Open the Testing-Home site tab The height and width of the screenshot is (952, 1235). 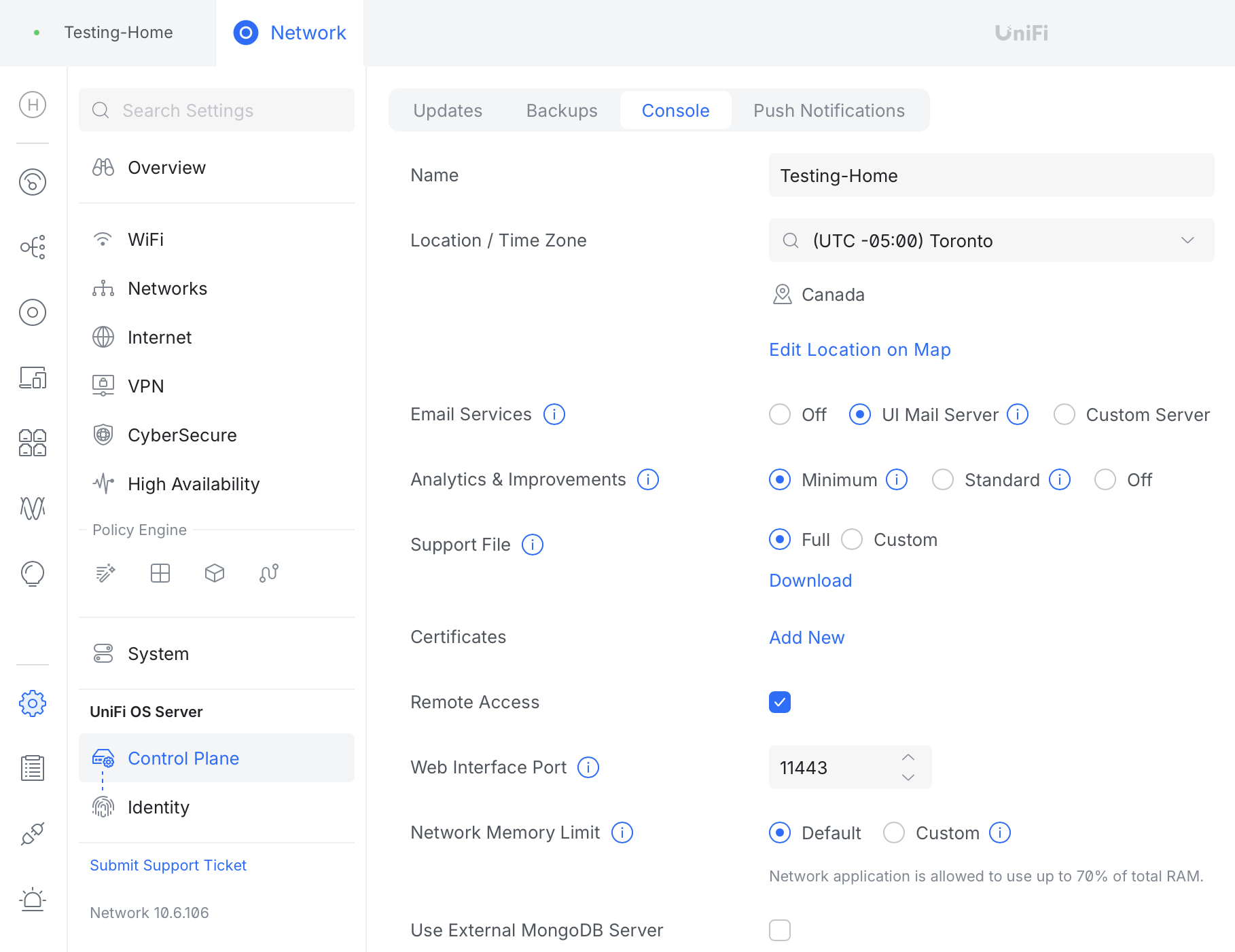107,33
